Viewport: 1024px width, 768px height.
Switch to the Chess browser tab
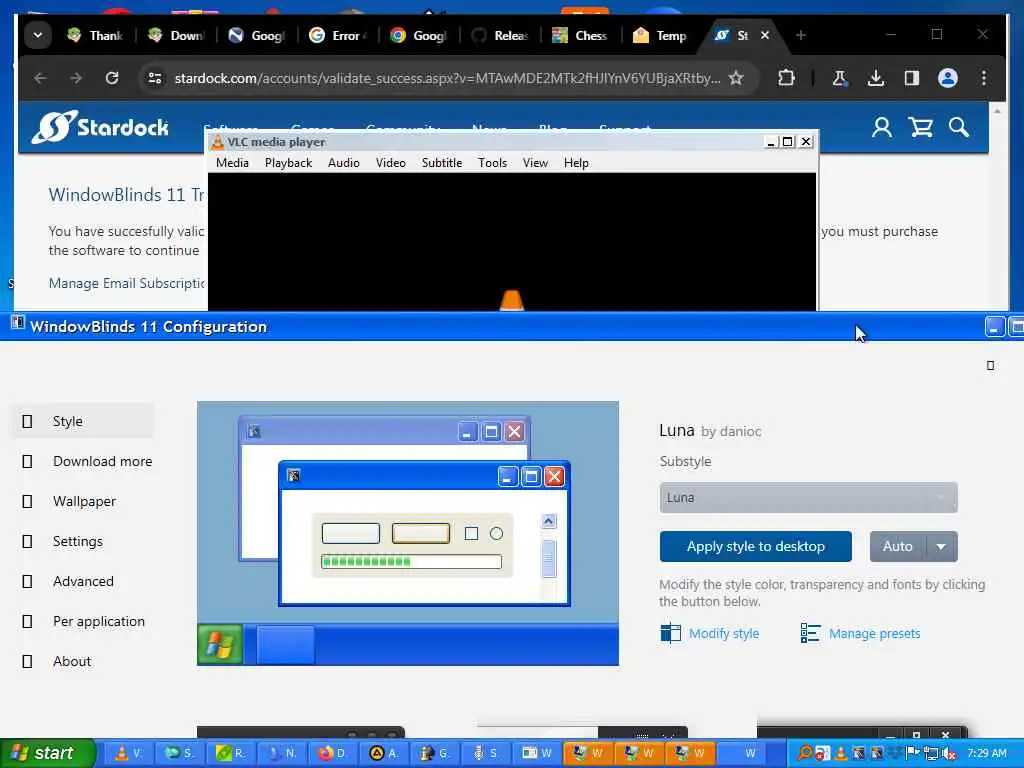click(x=580, y=35)
